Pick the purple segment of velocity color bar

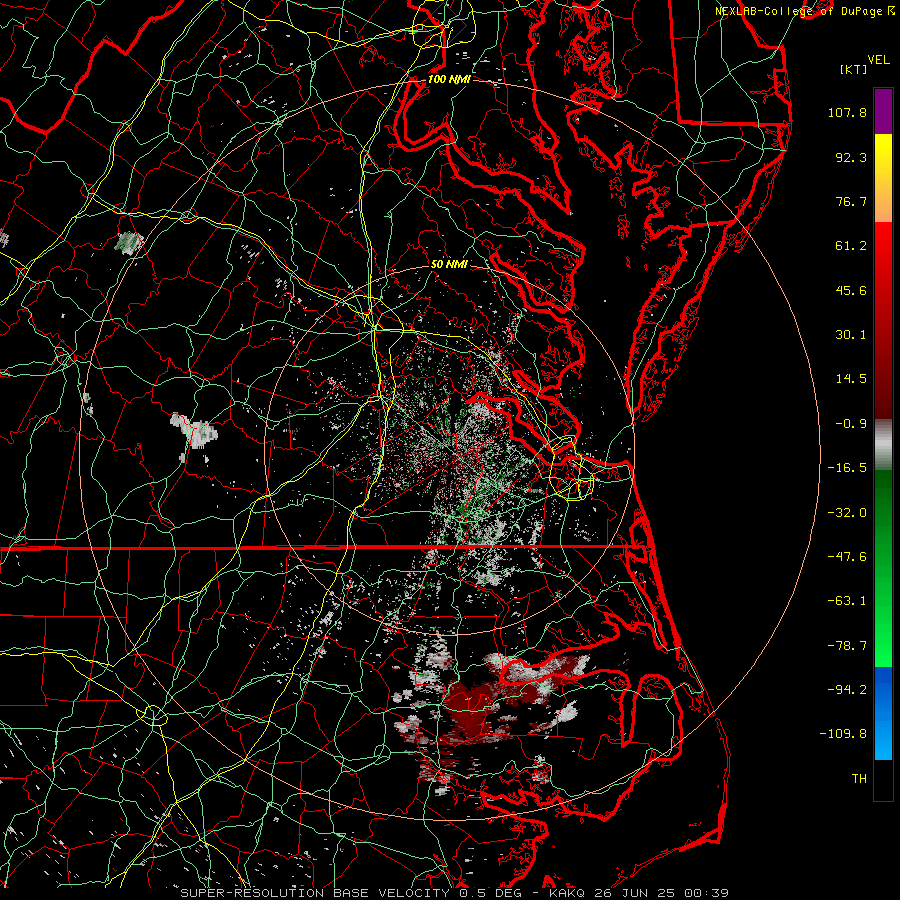883,111
